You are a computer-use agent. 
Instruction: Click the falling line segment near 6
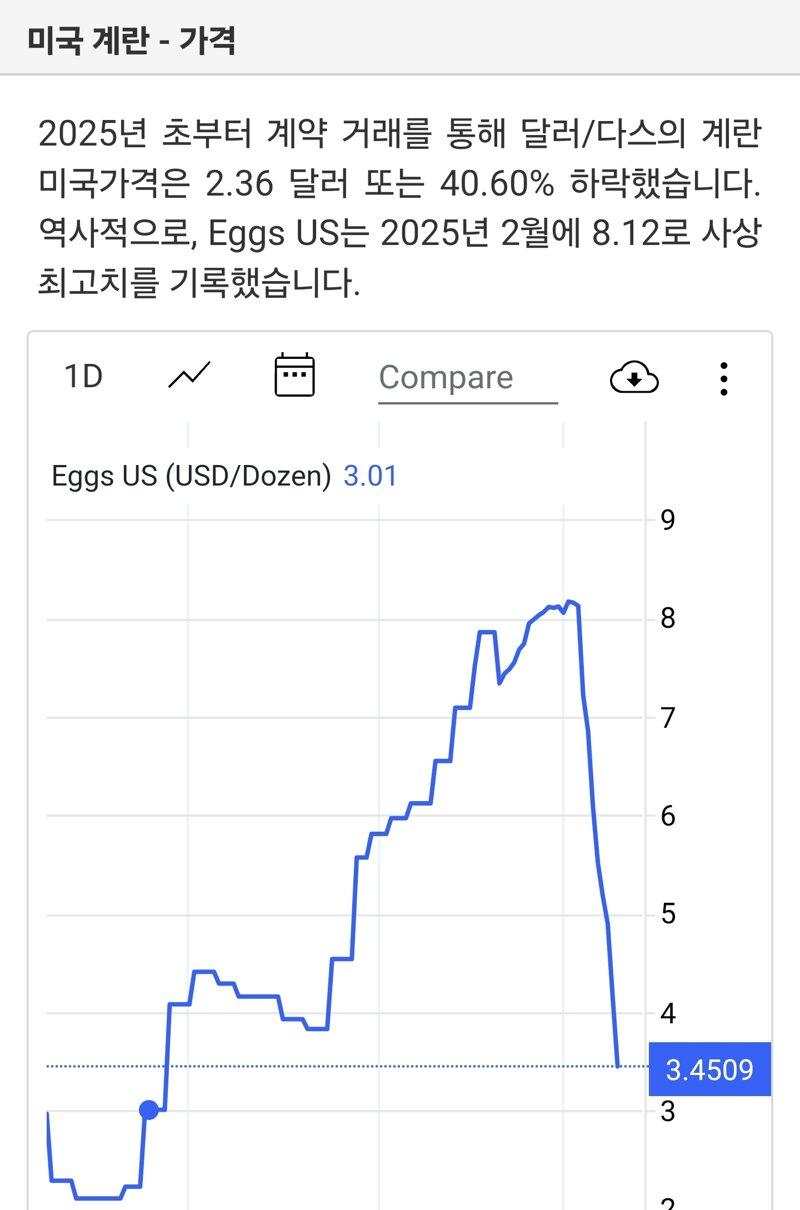594,815
